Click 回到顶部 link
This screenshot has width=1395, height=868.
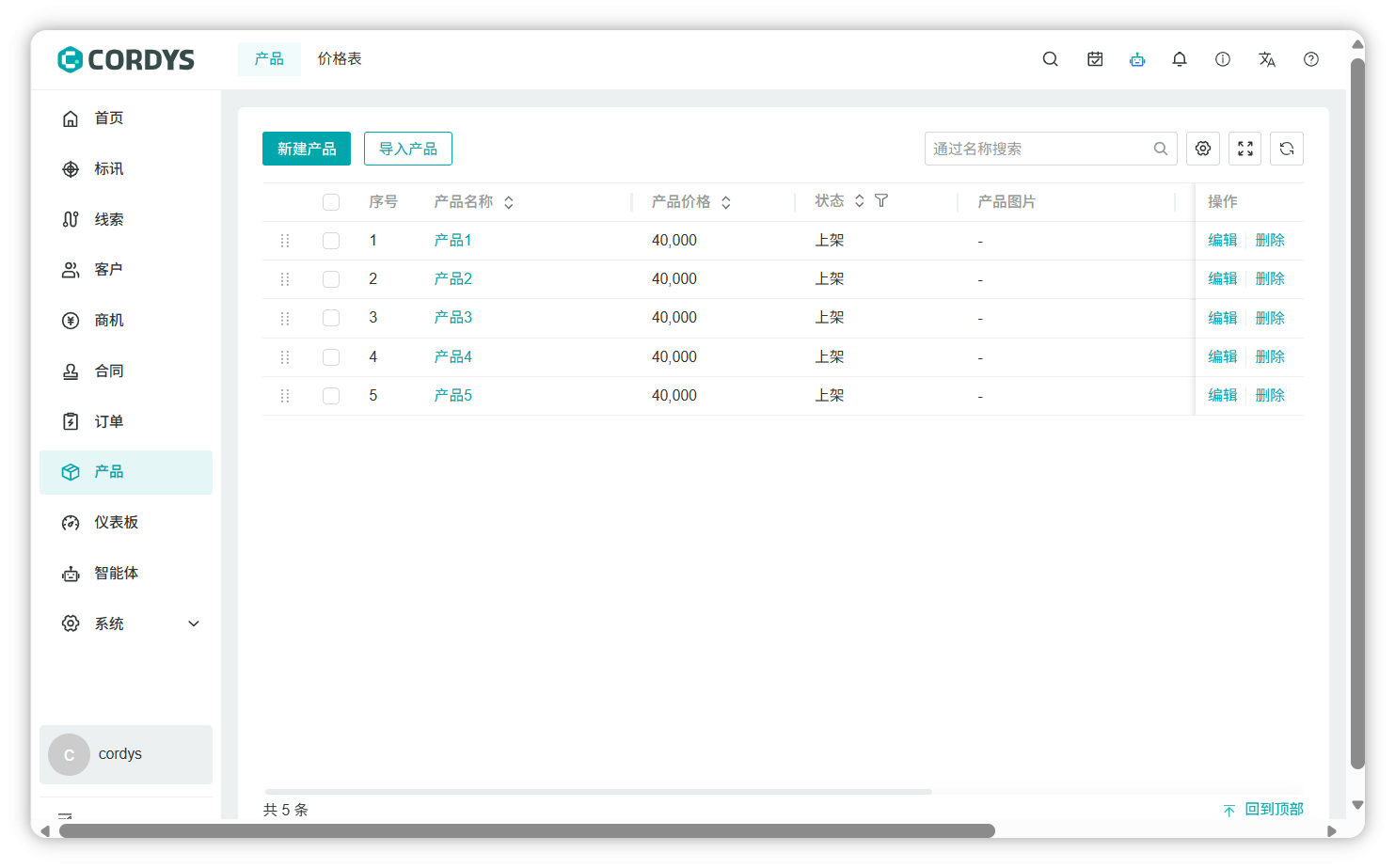pos(1263,810)
